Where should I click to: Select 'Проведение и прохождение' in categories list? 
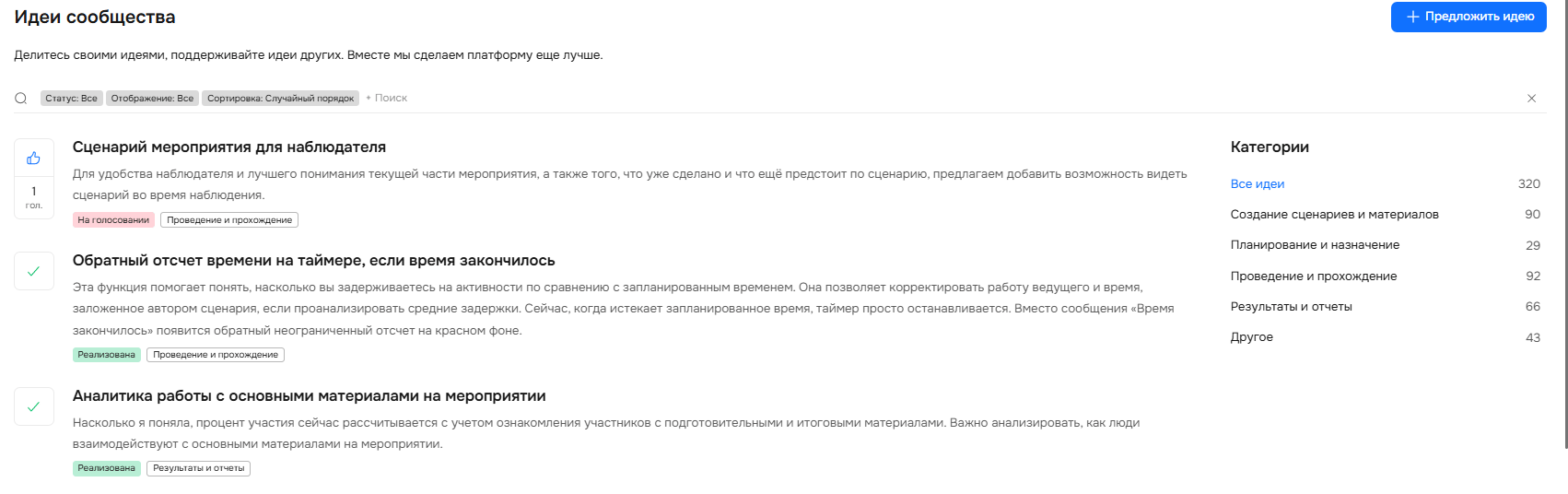pos(1313,276)
